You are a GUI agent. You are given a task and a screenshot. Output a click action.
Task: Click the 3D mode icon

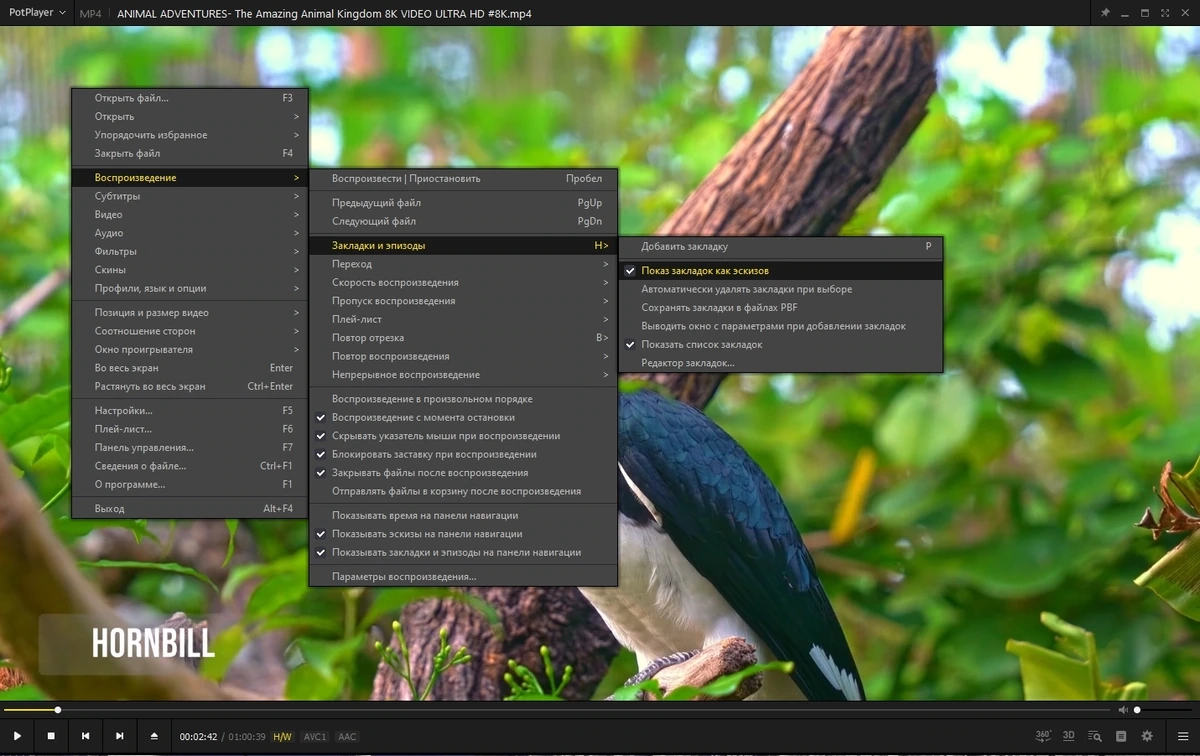1069,736
